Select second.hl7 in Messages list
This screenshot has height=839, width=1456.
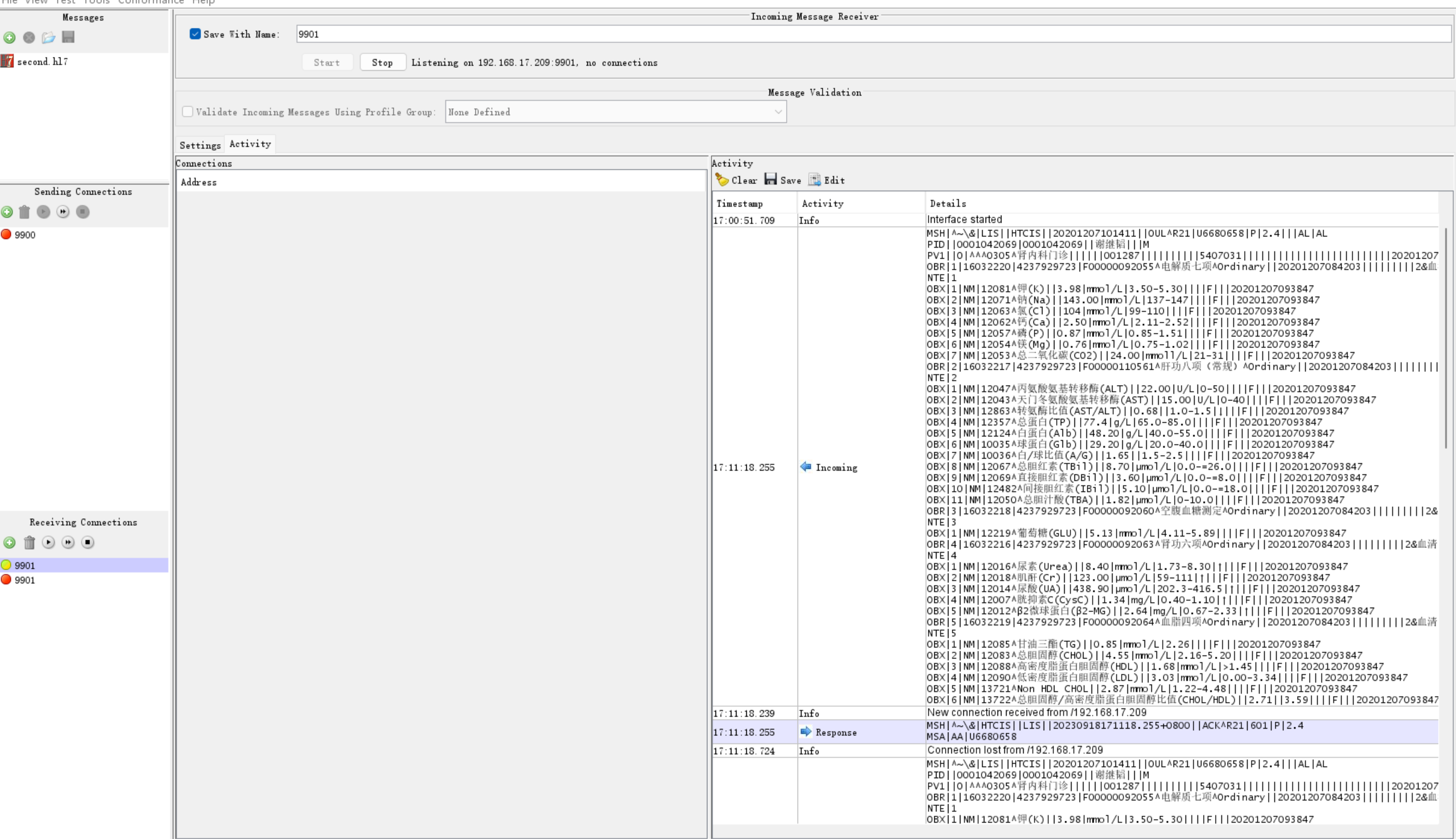tap(42, 62)
